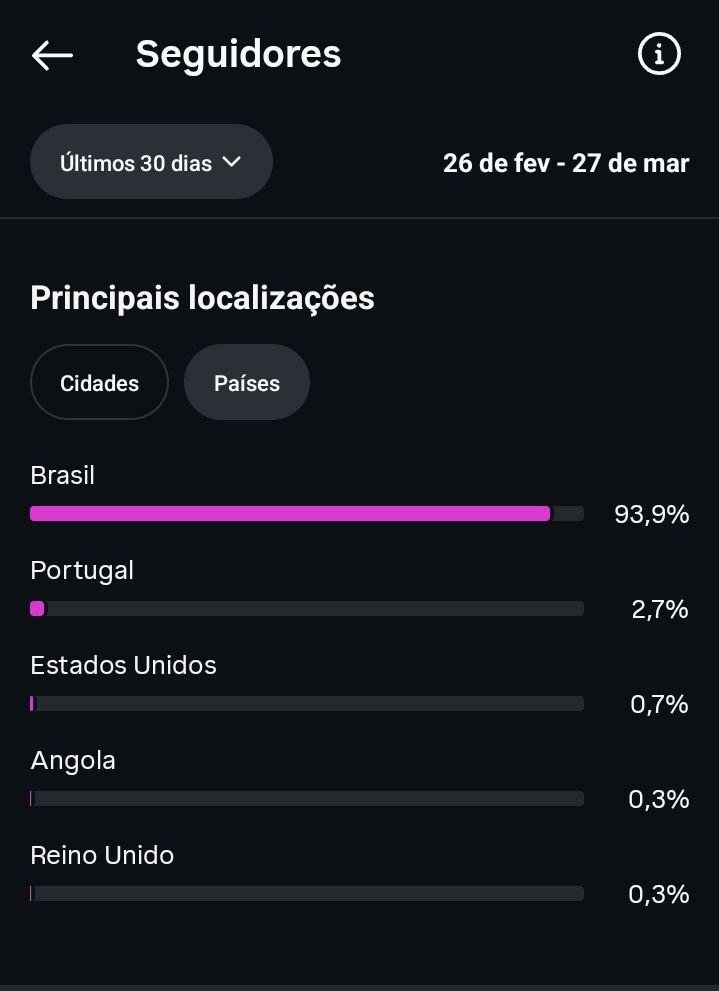
Task: Select the Estados Unidos label
Action: 124,666
